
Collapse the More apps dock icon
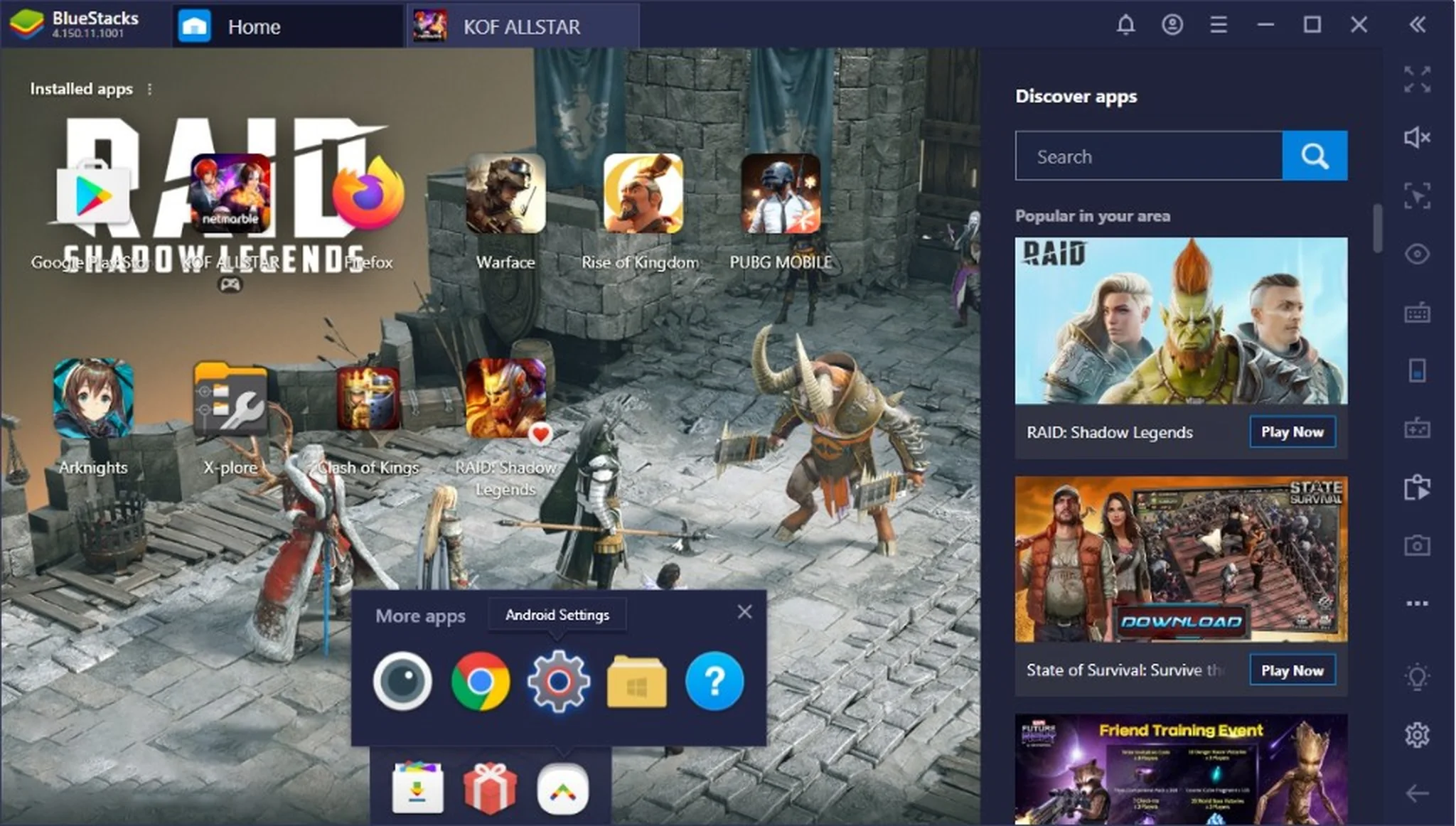(562, 789)
